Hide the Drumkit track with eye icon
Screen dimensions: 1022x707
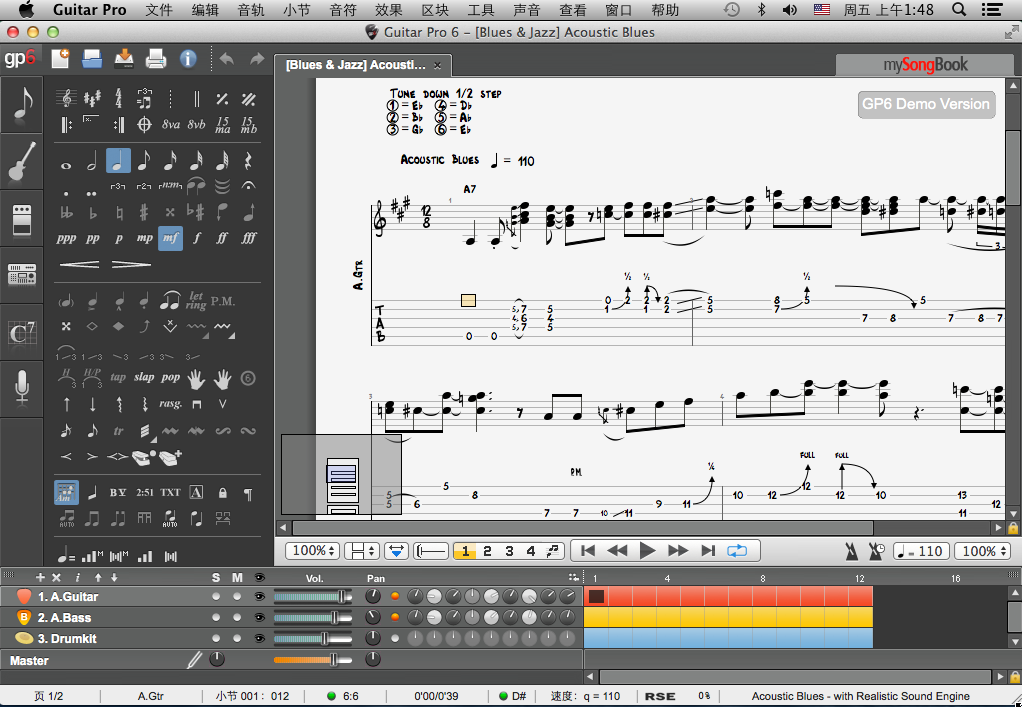(x=260, y=639)
